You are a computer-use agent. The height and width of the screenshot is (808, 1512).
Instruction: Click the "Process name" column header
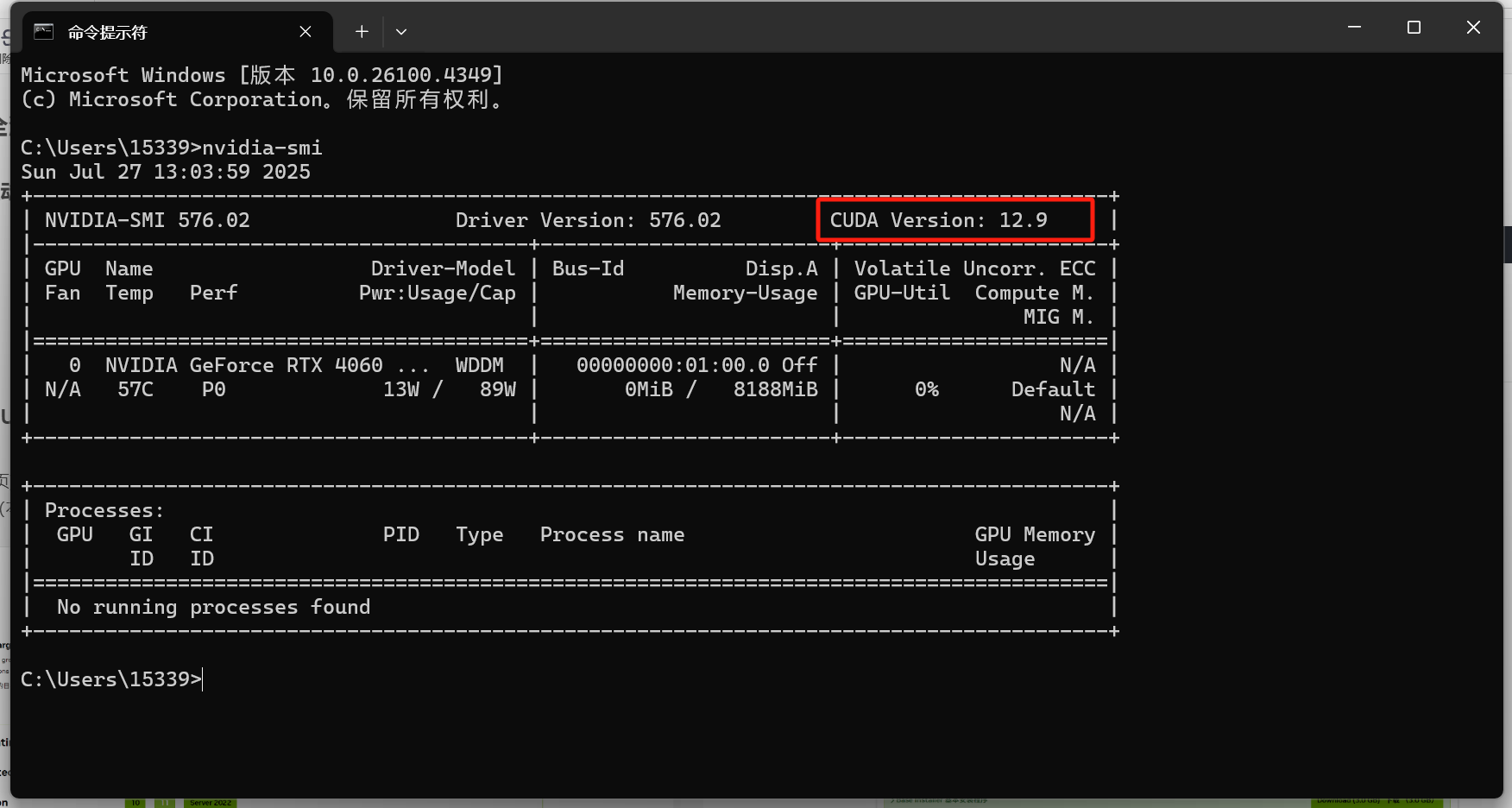coord(613,534)
